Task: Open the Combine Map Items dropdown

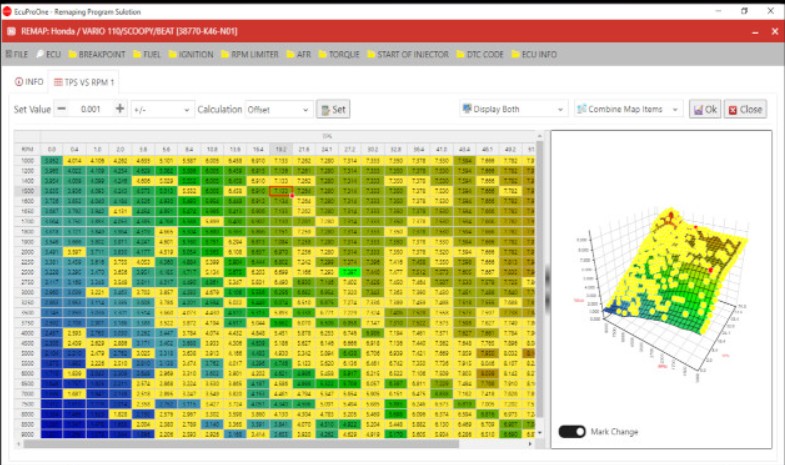Action: (628, 109)
